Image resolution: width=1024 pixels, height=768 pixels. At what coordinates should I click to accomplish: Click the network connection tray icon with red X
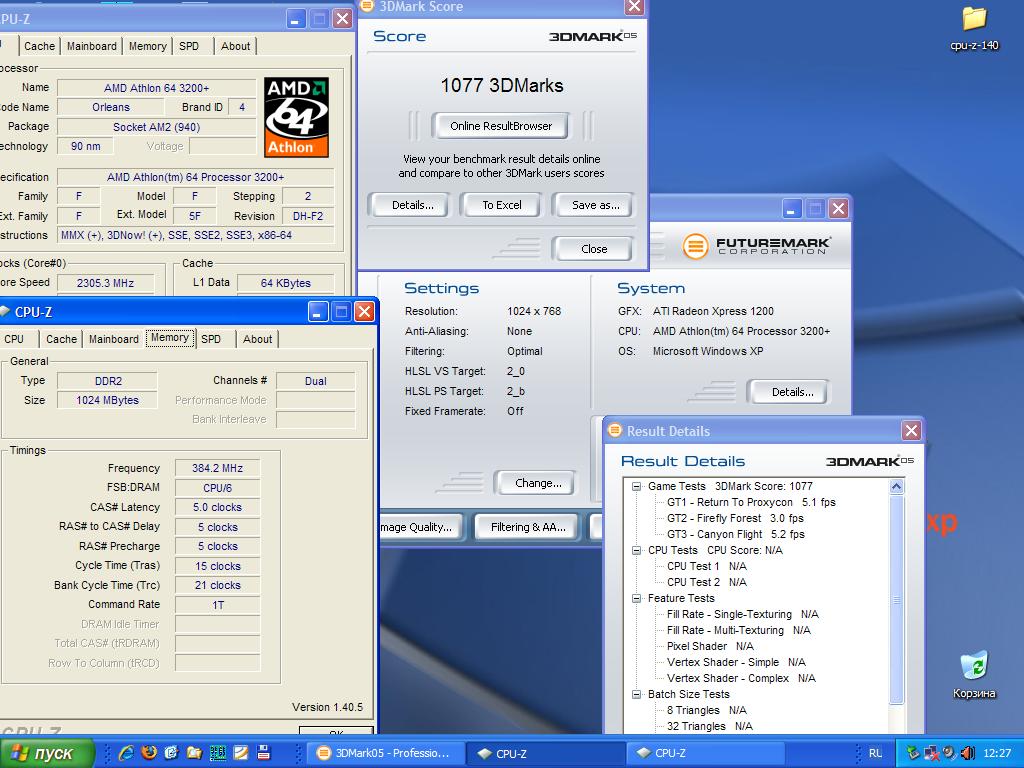932,753
